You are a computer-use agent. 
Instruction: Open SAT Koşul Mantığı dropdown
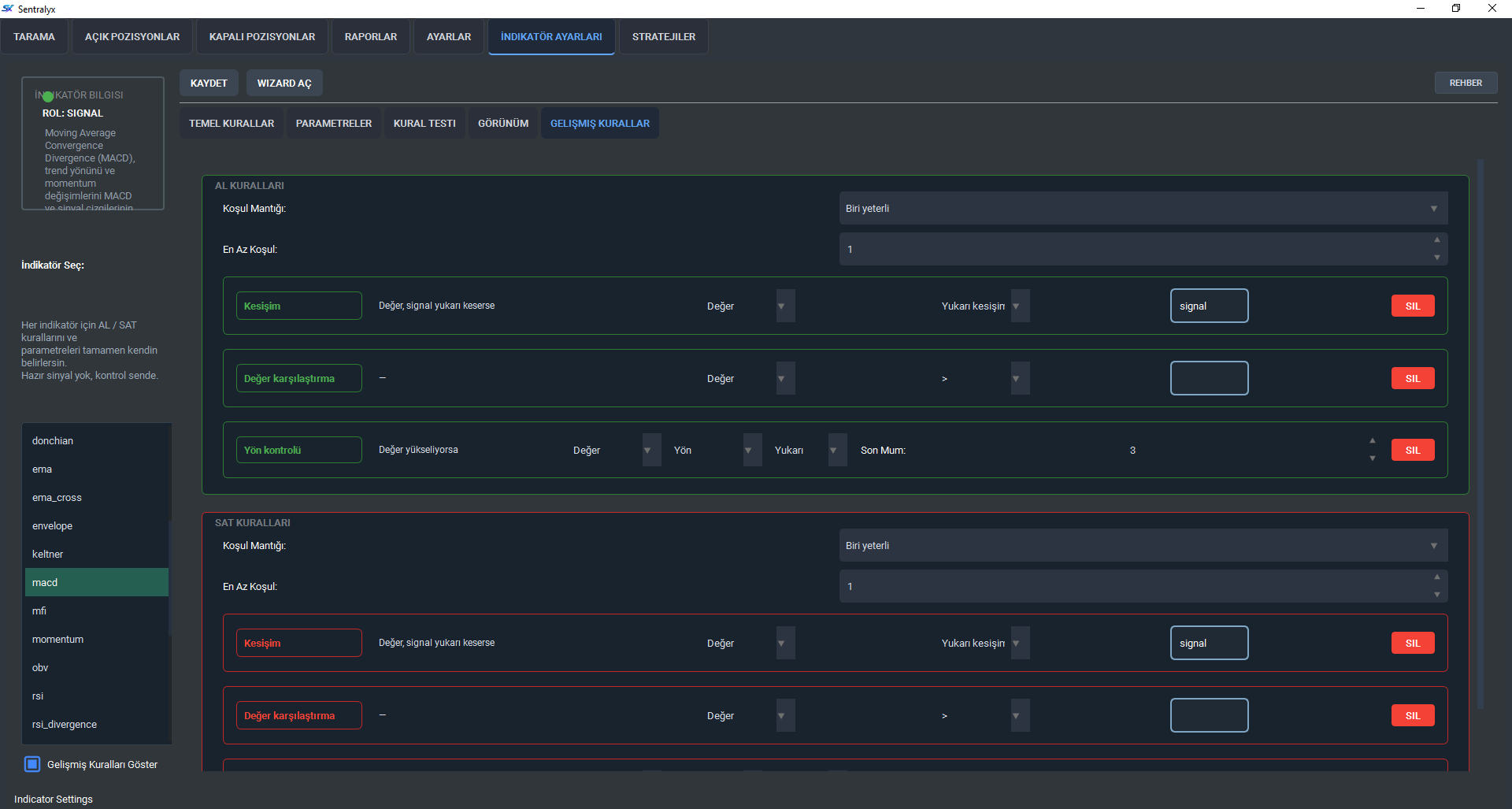tap(1142, 546)
